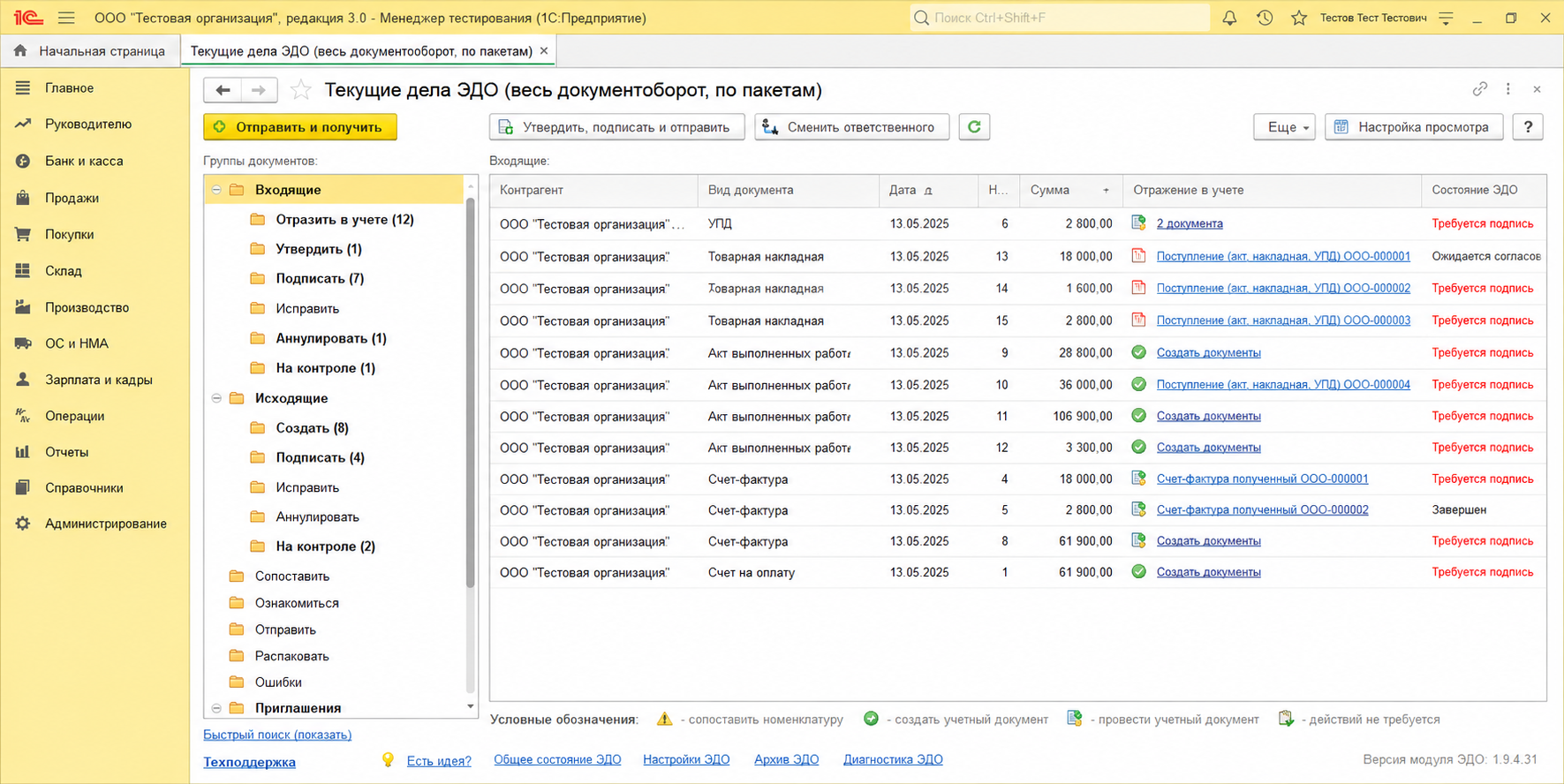Open the notifications bell icon
The width and height of the screenshot is (1564, 784).
click(x=1229, y=18)
